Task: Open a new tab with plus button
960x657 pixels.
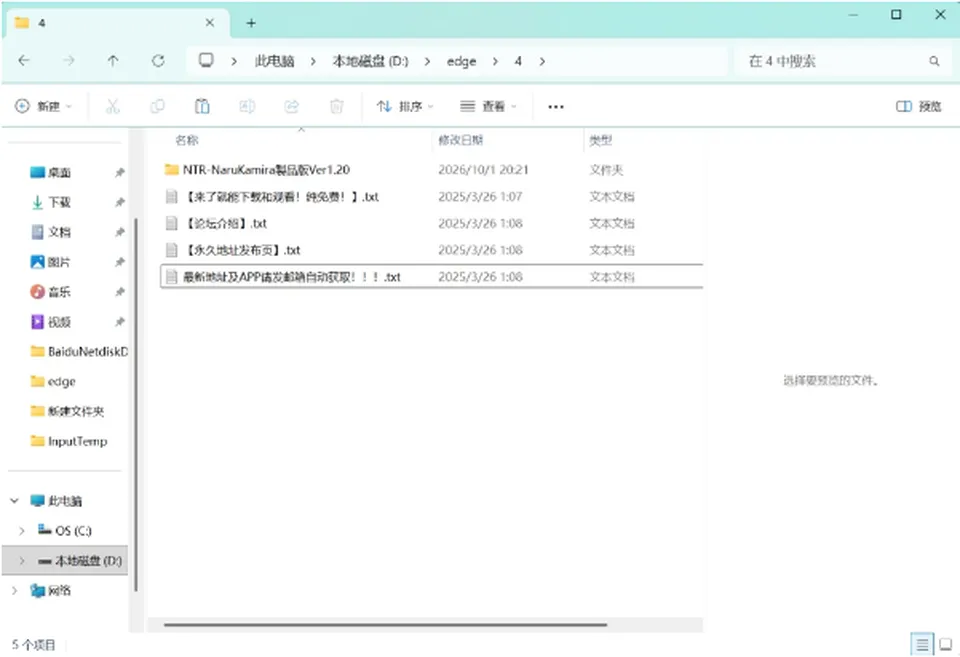Action: [x=251, y=23]
